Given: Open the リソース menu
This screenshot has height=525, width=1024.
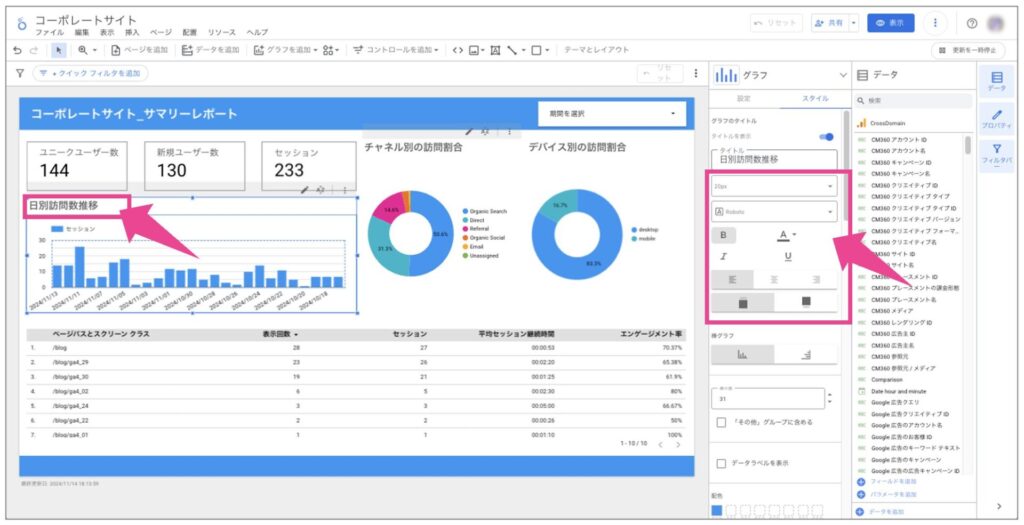Looking at the screenshot, I should [x=222, y=33].
